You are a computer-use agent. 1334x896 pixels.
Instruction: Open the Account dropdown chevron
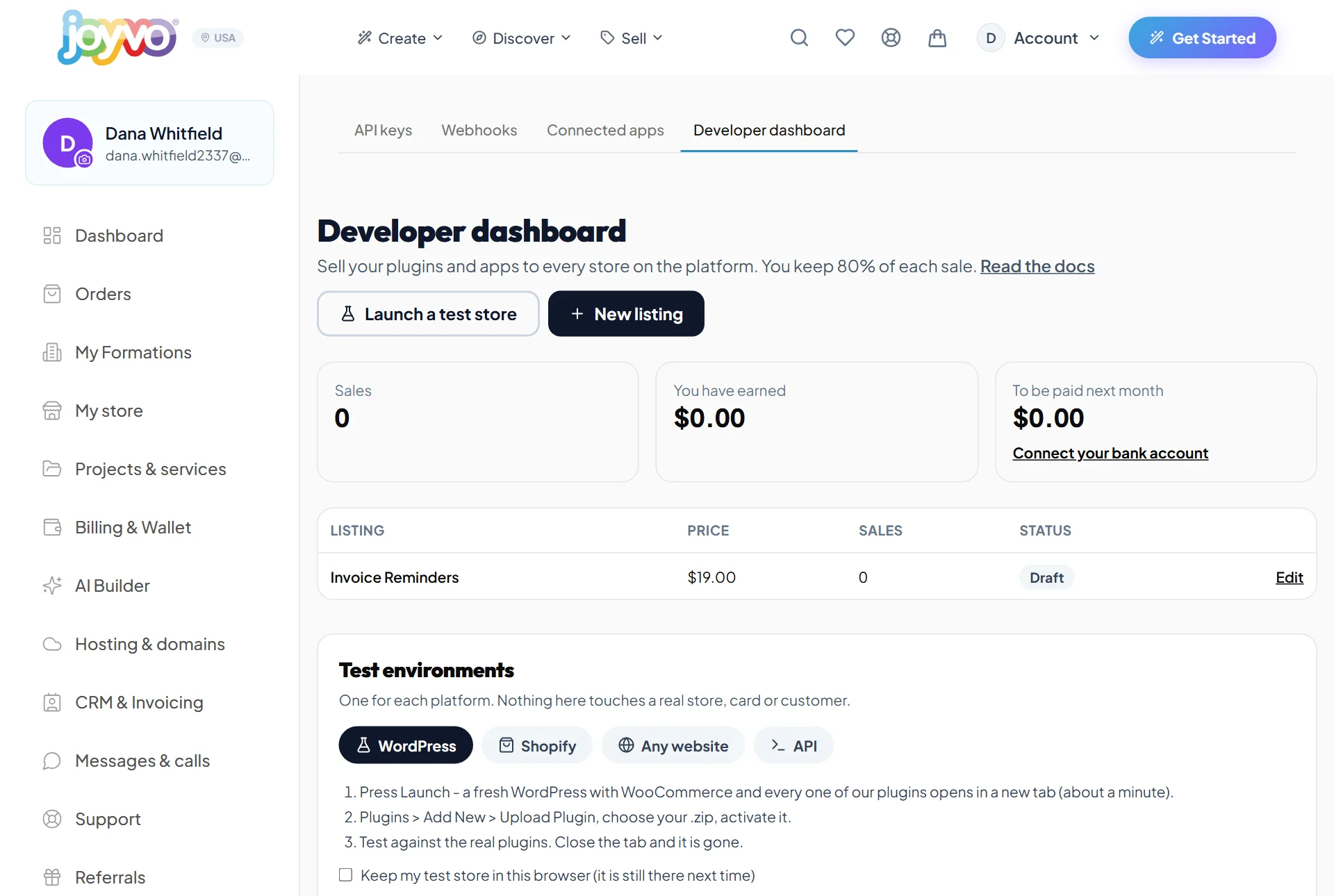point(1094,38)
